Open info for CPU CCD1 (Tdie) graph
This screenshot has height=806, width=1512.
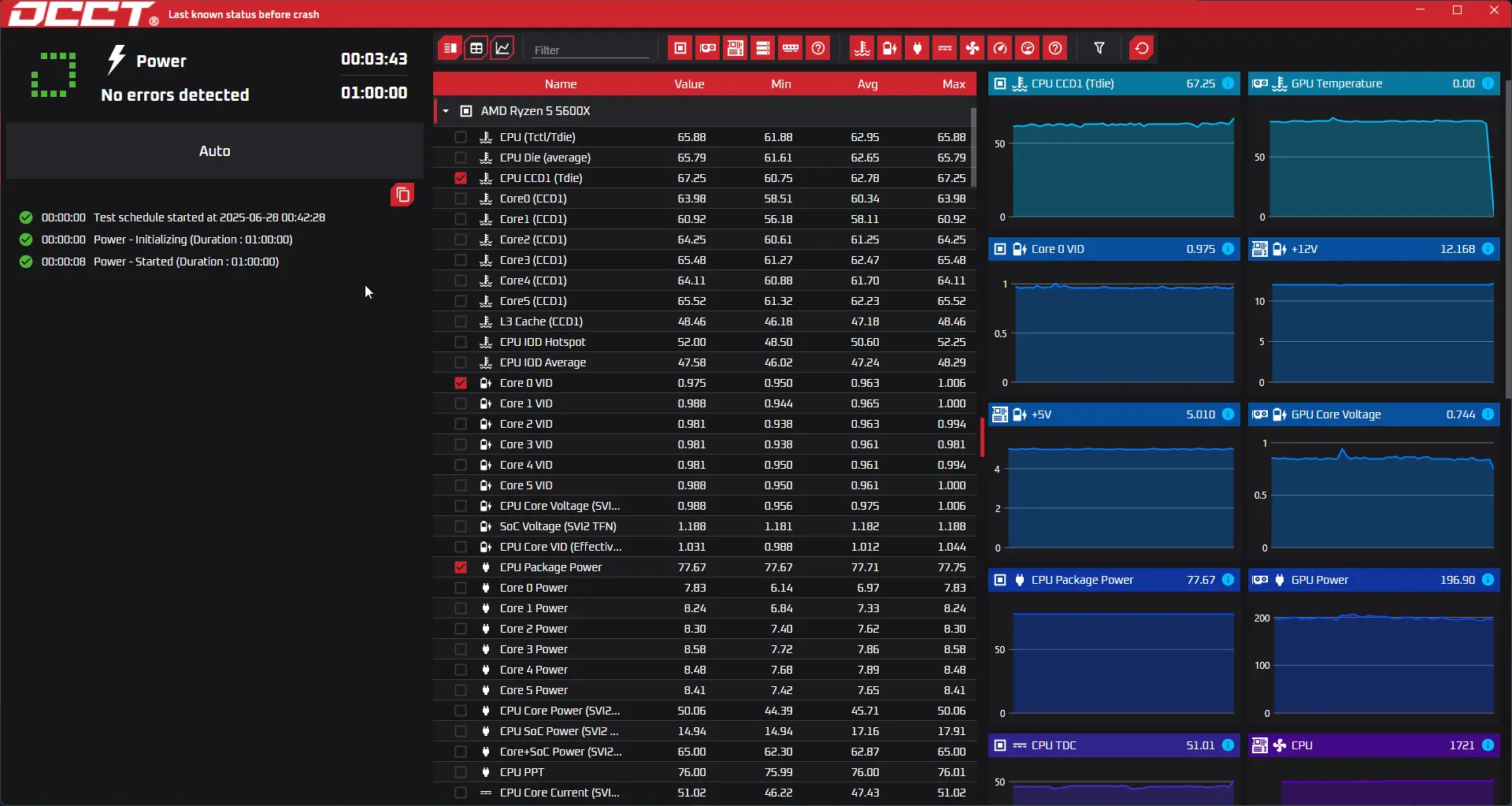1228,84
